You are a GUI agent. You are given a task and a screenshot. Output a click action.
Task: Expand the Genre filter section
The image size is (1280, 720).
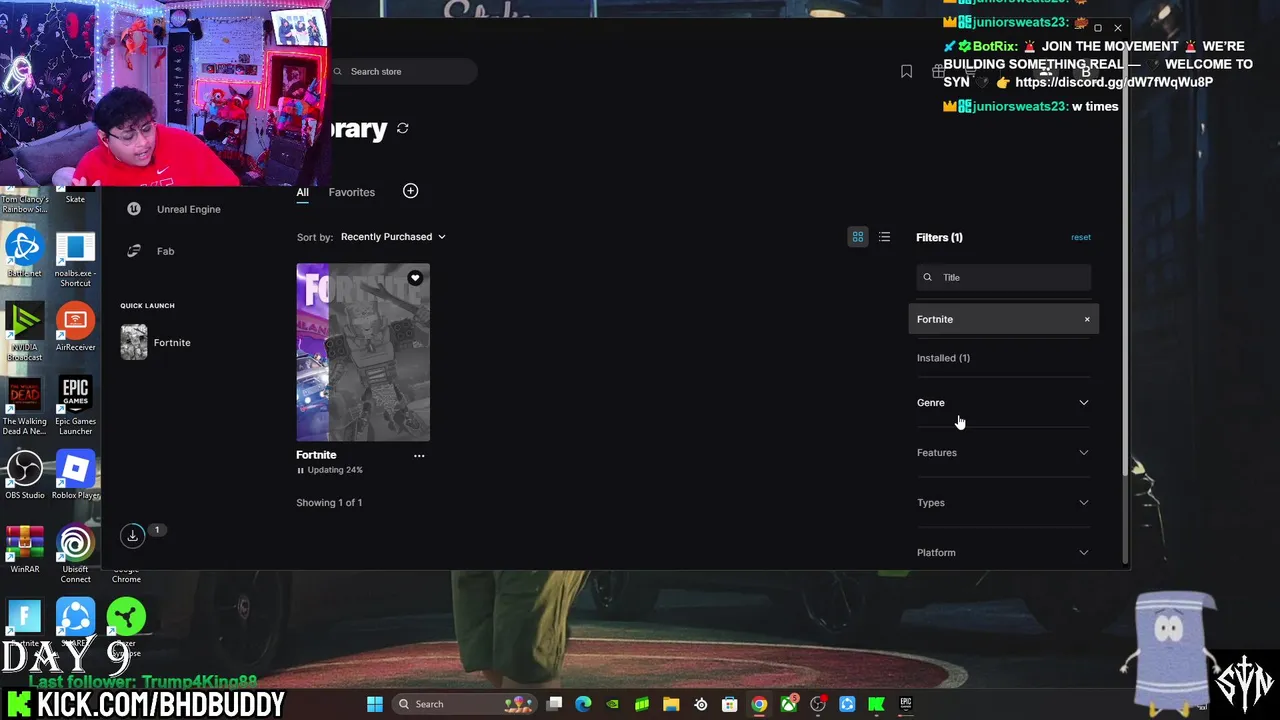pyautogui.click(x=1003, y=402)
